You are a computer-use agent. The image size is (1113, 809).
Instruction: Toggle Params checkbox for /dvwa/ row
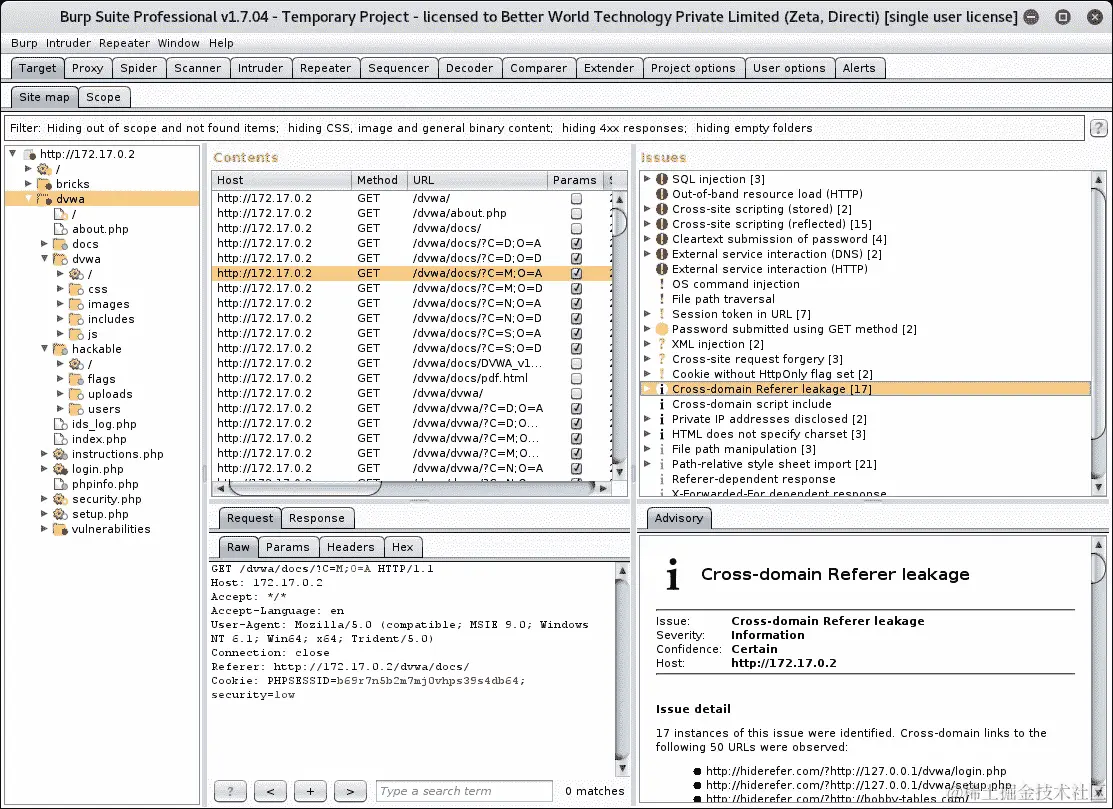576,199
